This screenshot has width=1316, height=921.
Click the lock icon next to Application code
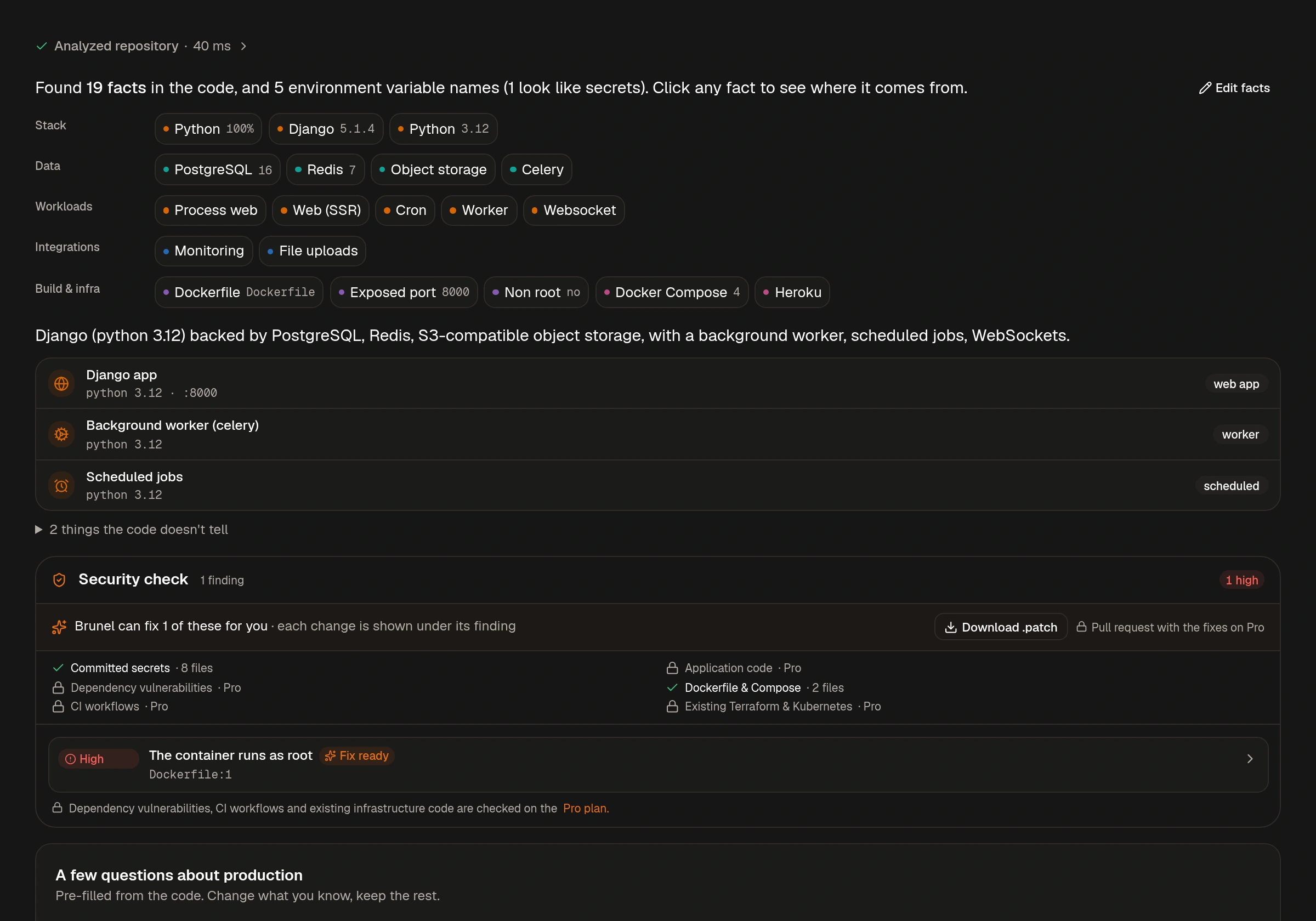pyautogui.click(x=672, y=668)
